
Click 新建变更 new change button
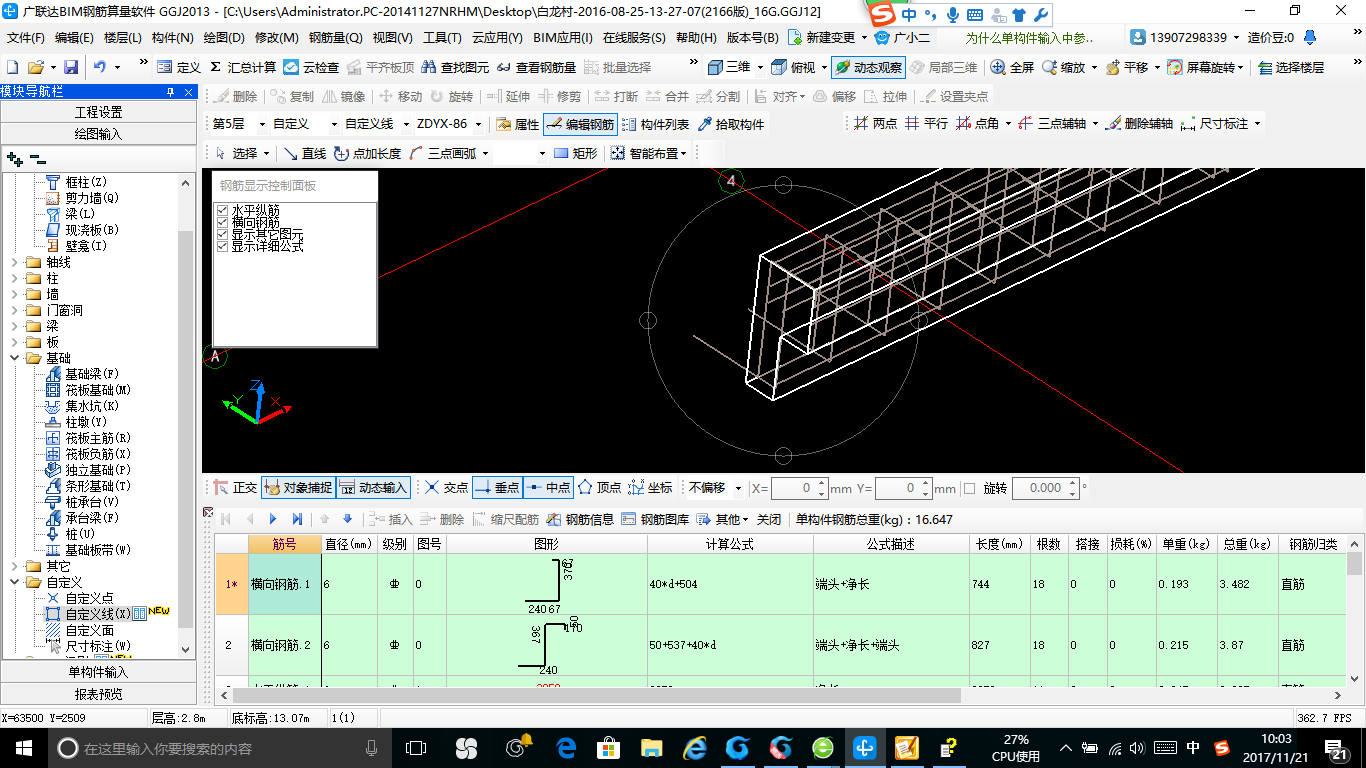coord(822,38)
